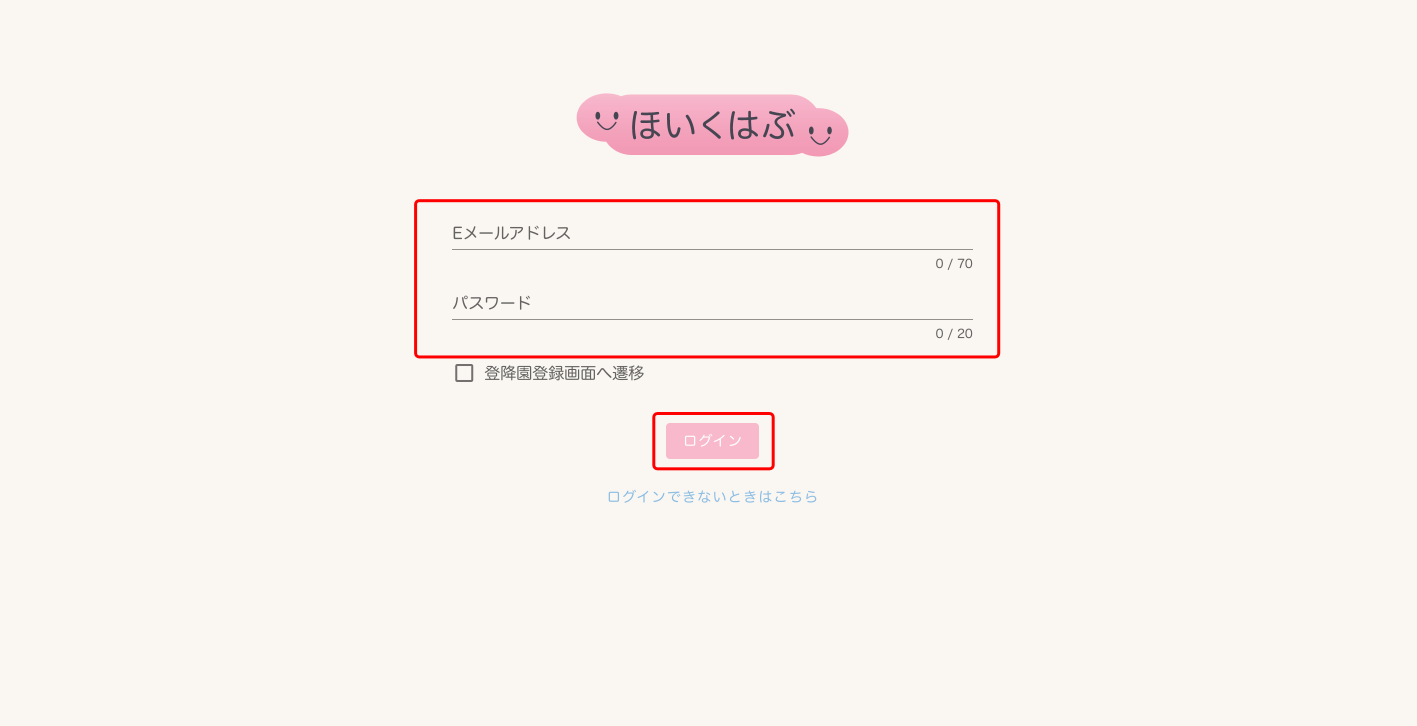Screen dimensions: 1417x726
Task: Click the 0 / 70 character counter
Action: click(x=954, y=264)
